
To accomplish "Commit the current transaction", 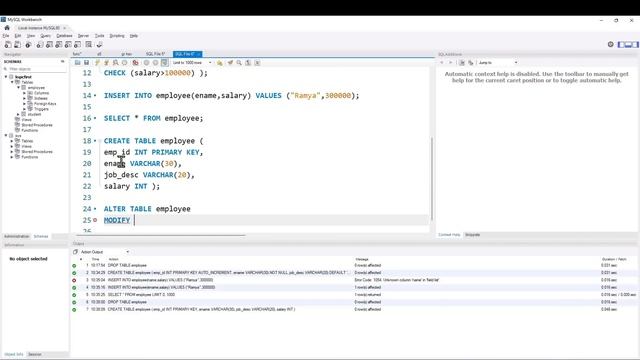I will (146, 63).
